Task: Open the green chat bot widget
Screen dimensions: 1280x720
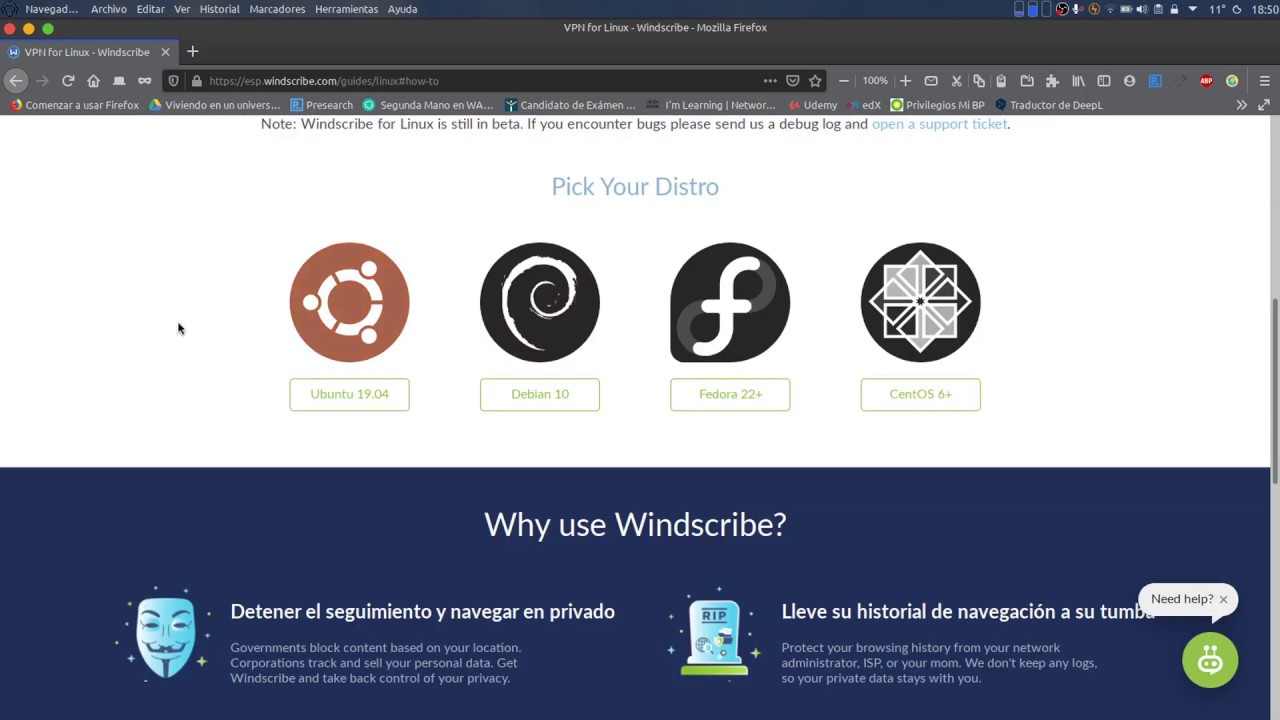Action: click(x=1210, y=660)
